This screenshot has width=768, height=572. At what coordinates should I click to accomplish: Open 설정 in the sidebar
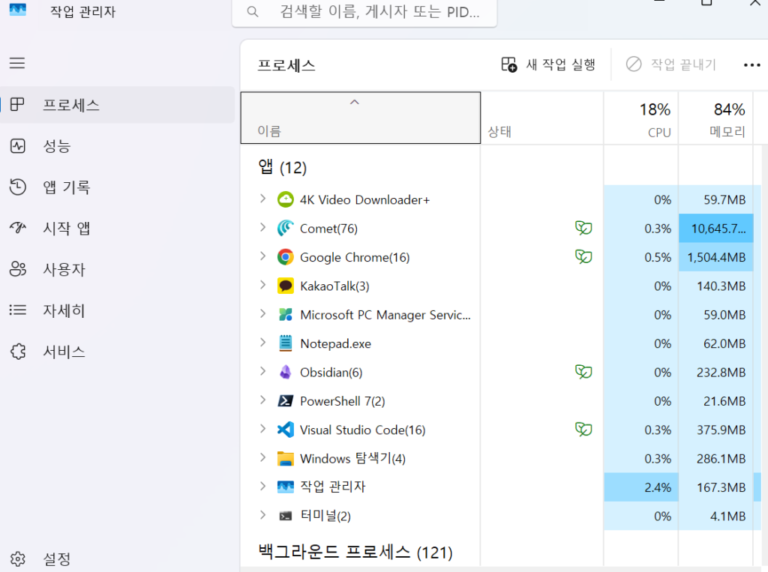point(118,559)
